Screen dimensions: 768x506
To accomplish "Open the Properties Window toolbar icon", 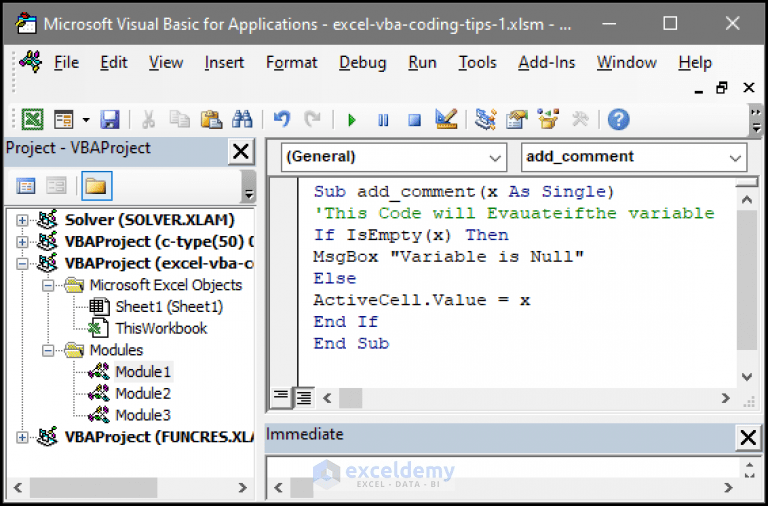I will coord(516,119).
